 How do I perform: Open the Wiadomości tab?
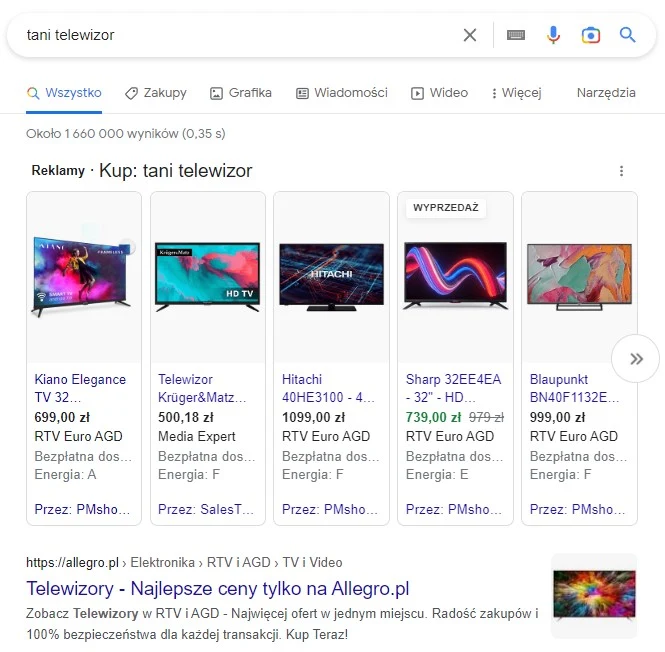coord(342,93)
